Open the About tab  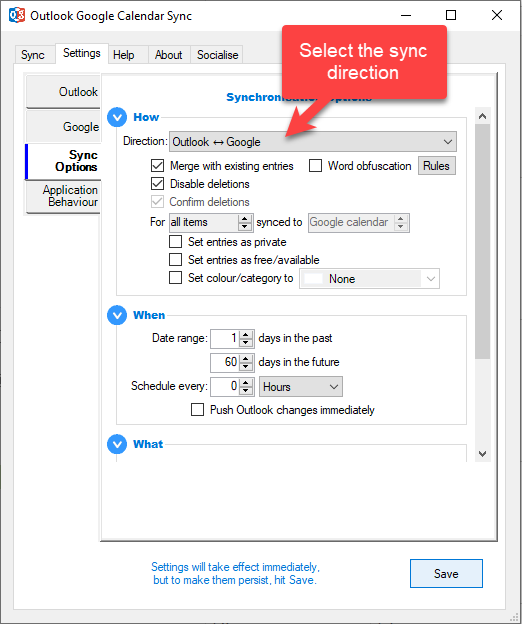pyautogui.click(x=168, y=55)
